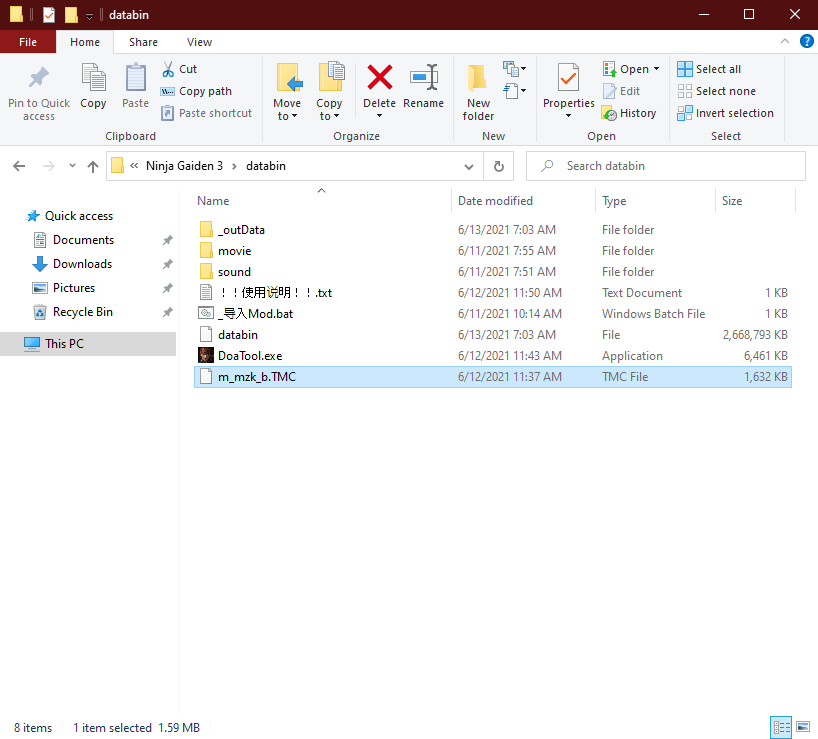
Task: Switch to the View ribbon tab
Action: (x=199, y=42)
